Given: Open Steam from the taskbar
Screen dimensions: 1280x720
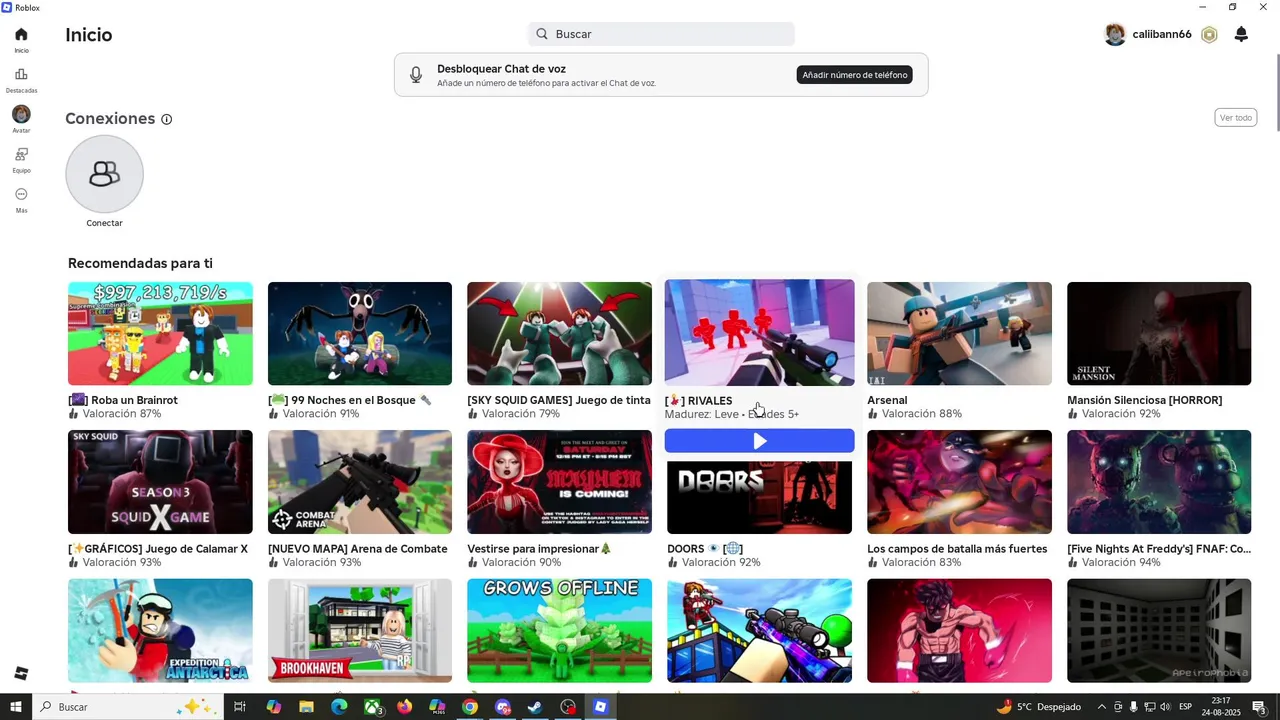Looking at the screenshot, I should point(535,707).
